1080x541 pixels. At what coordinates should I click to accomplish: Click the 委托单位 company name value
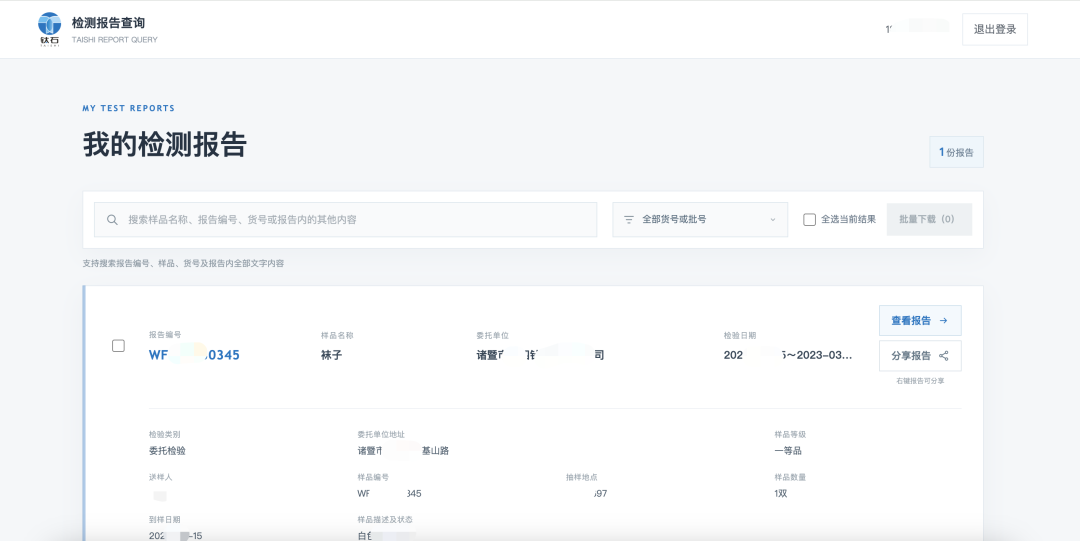(540, 356)
